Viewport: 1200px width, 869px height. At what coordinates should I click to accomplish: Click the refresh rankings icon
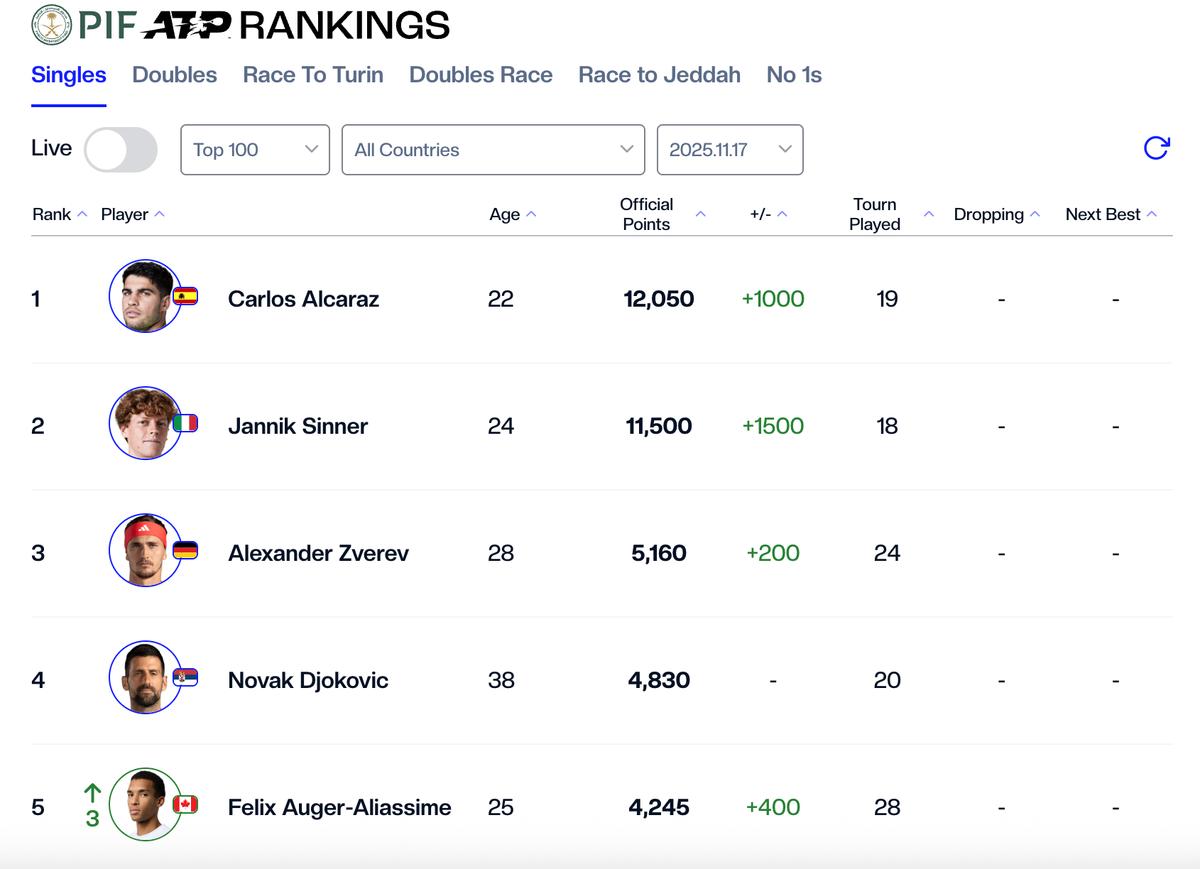[x=1157, y=146]
